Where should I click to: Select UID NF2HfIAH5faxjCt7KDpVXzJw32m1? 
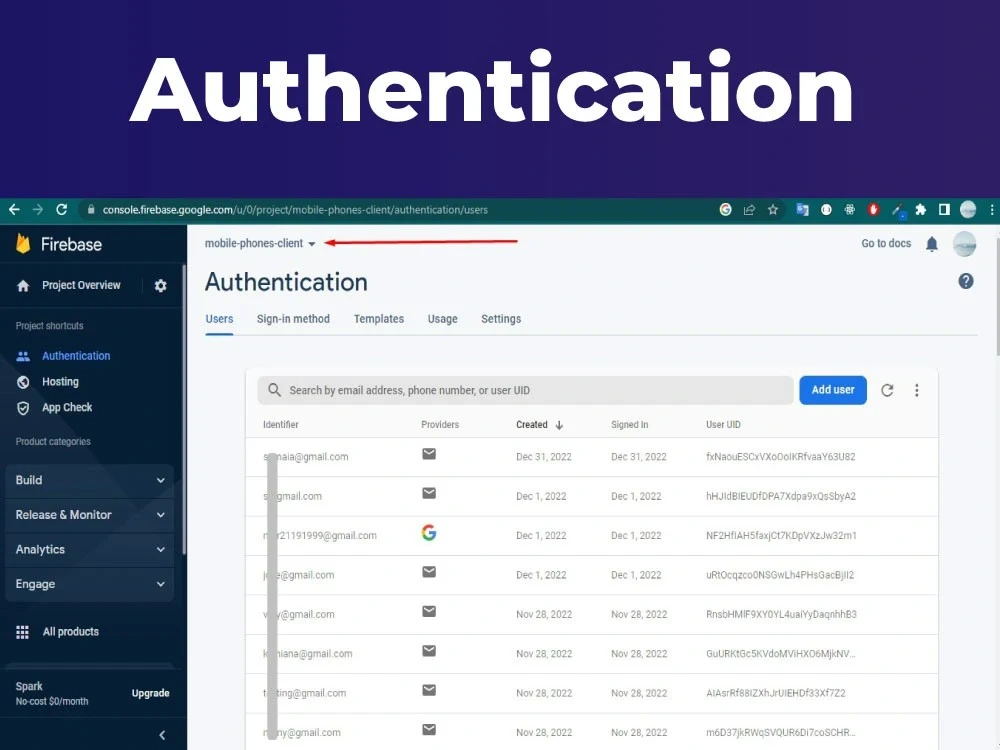[x=781, y=536]
